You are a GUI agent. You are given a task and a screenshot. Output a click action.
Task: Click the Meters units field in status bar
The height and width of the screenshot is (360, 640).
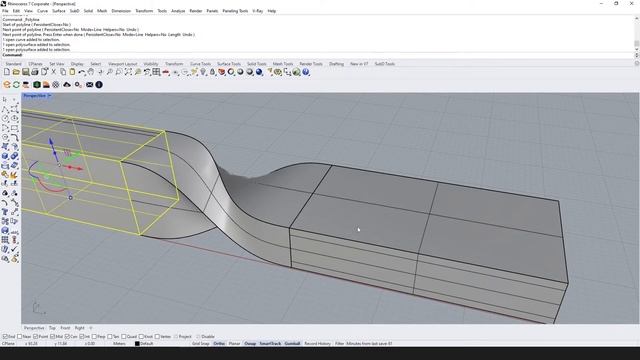(x=119, y=344)
